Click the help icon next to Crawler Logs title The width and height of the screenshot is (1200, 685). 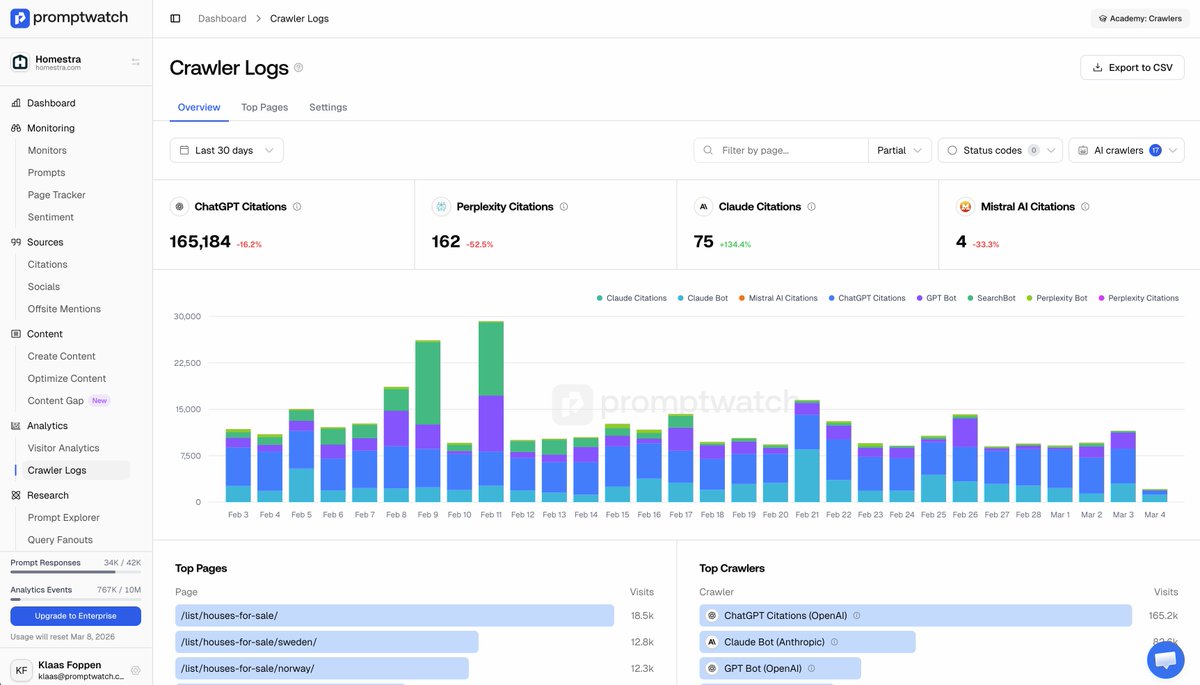[298, 68]
